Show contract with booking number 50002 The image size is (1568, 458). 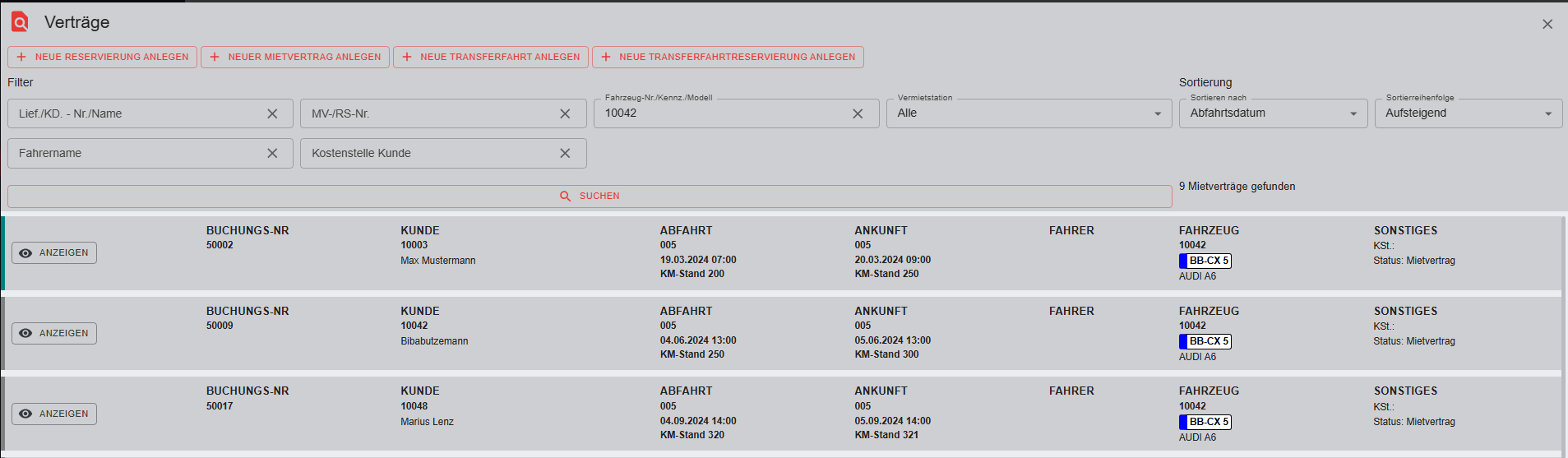(x=54, y=253)
